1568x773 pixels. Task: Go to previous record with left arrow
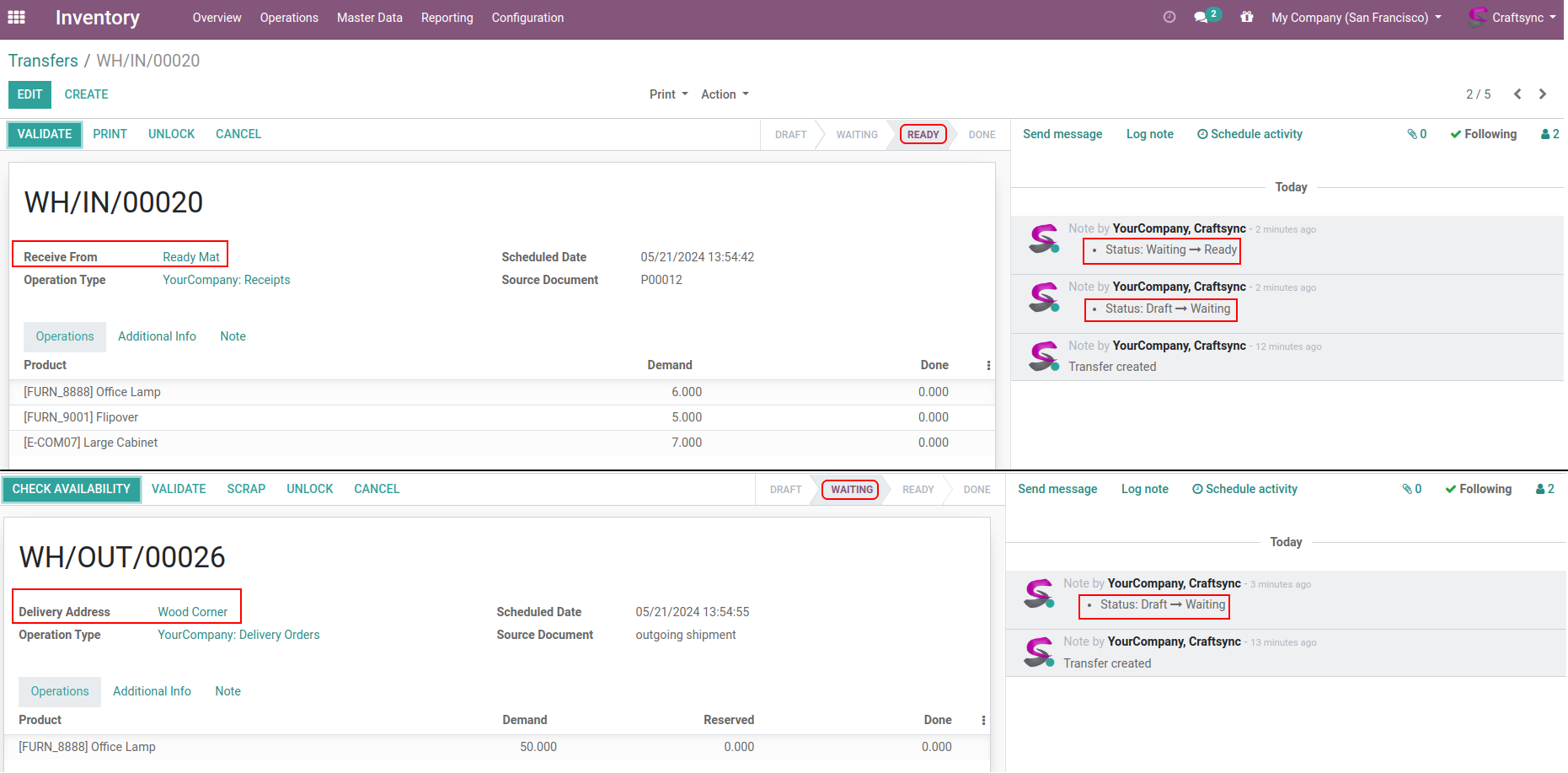[x=1517, y=94]
